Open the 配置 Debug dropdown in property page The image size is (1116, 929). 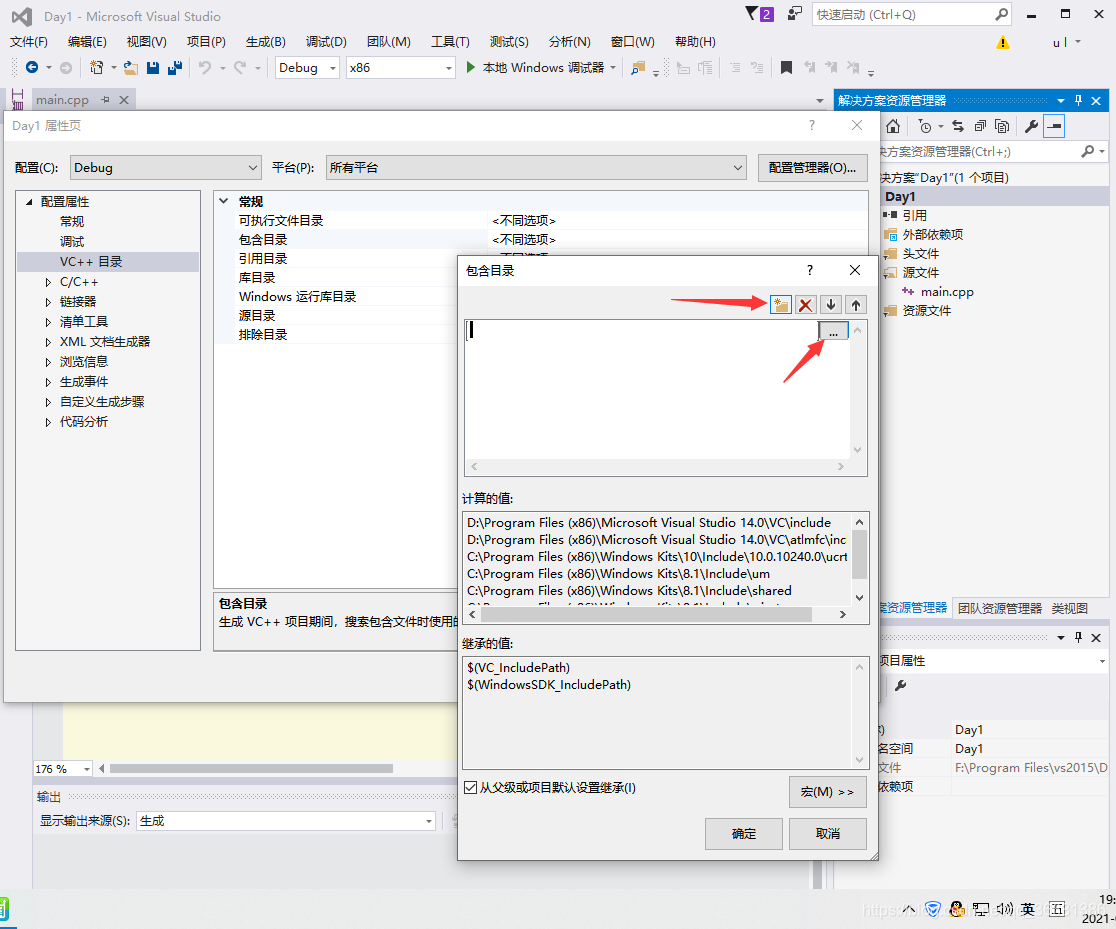click(166, 168)
